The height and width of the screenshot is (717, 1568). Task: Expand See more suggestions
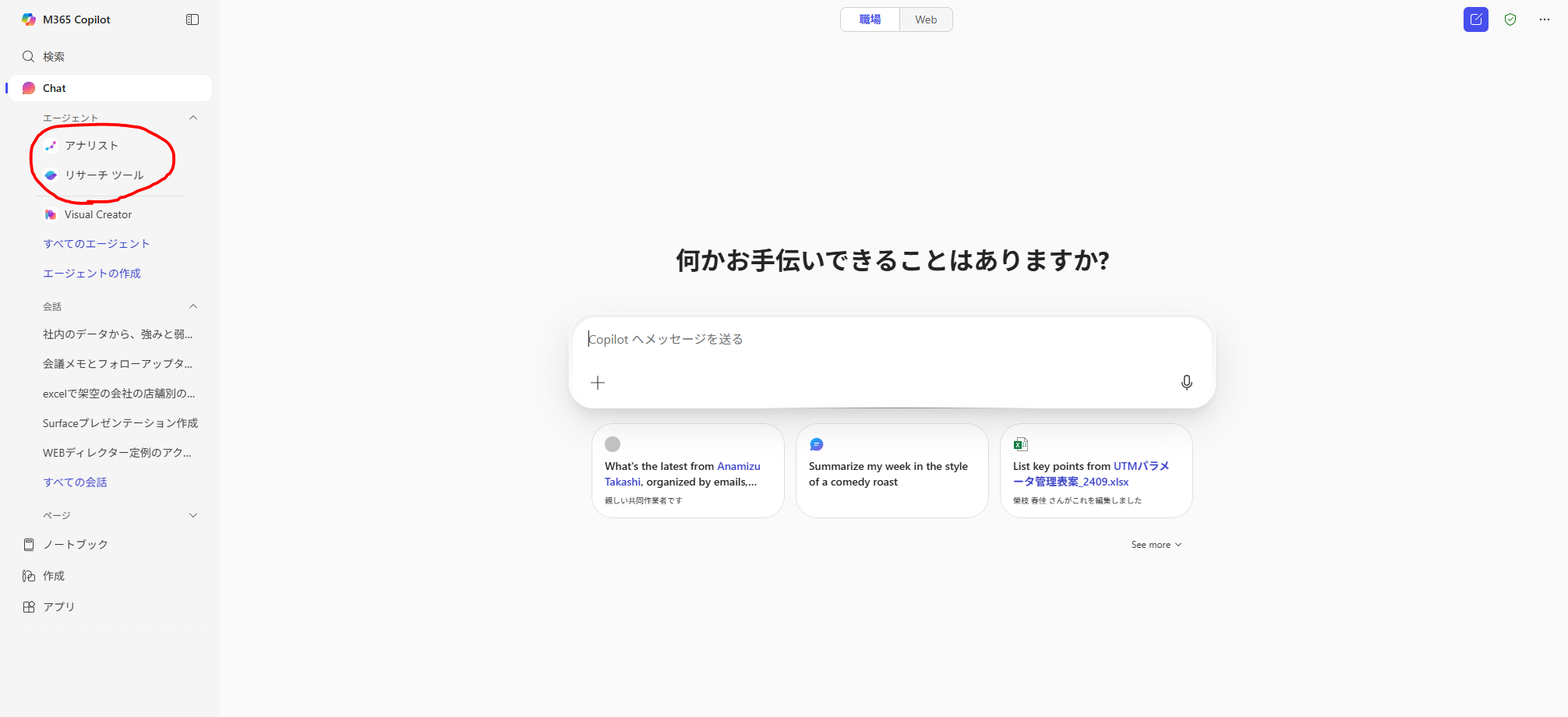click(1157, 545)
